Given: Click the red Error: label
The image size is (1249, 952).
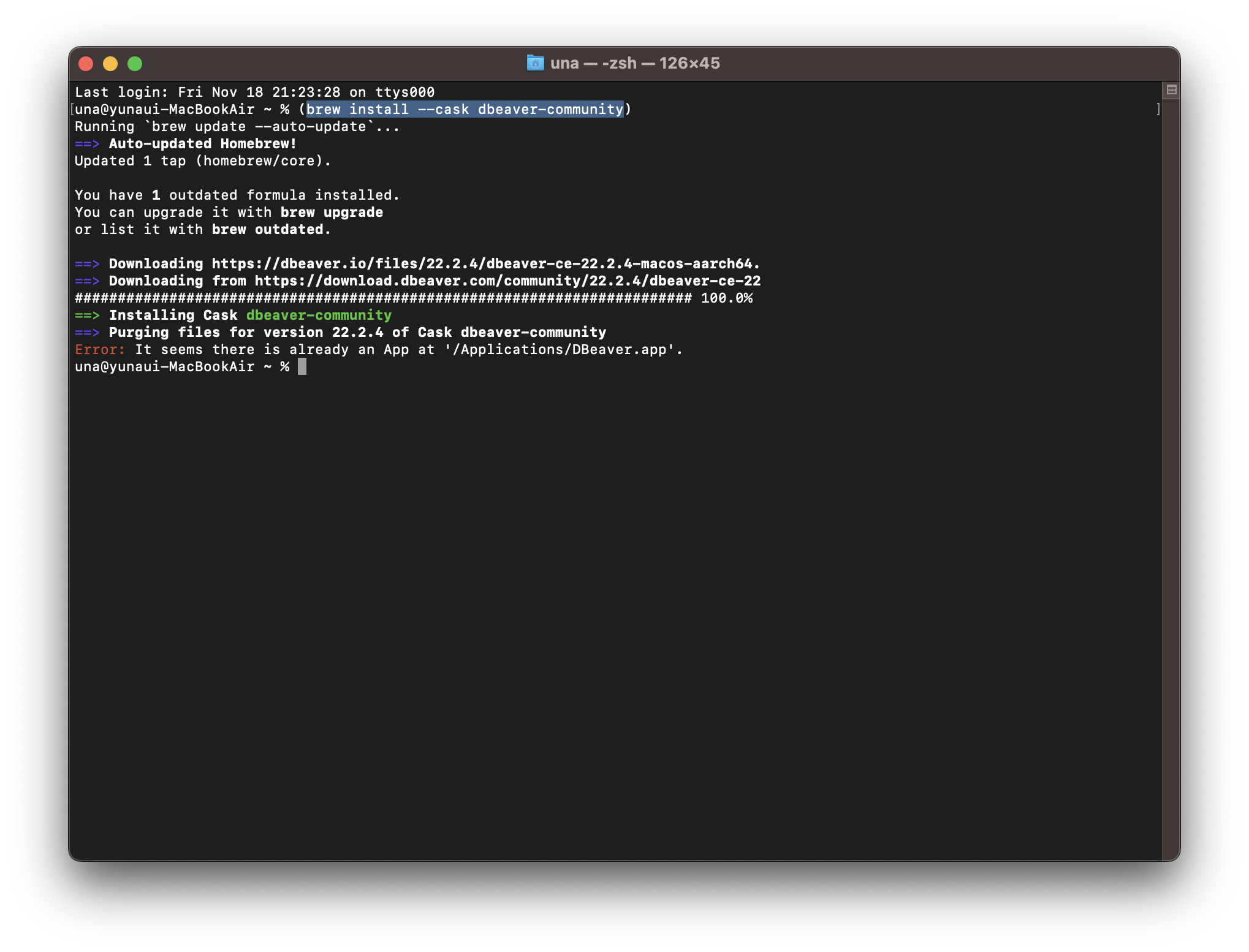Looking at the screenshot, I should [x=100, y=350].
